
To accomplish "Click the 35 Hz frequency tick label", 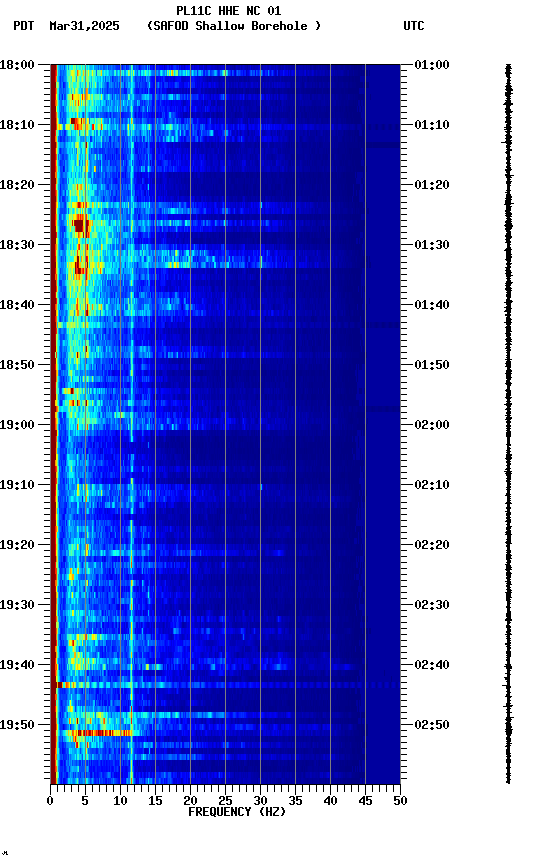I will (x=295, y=801).
